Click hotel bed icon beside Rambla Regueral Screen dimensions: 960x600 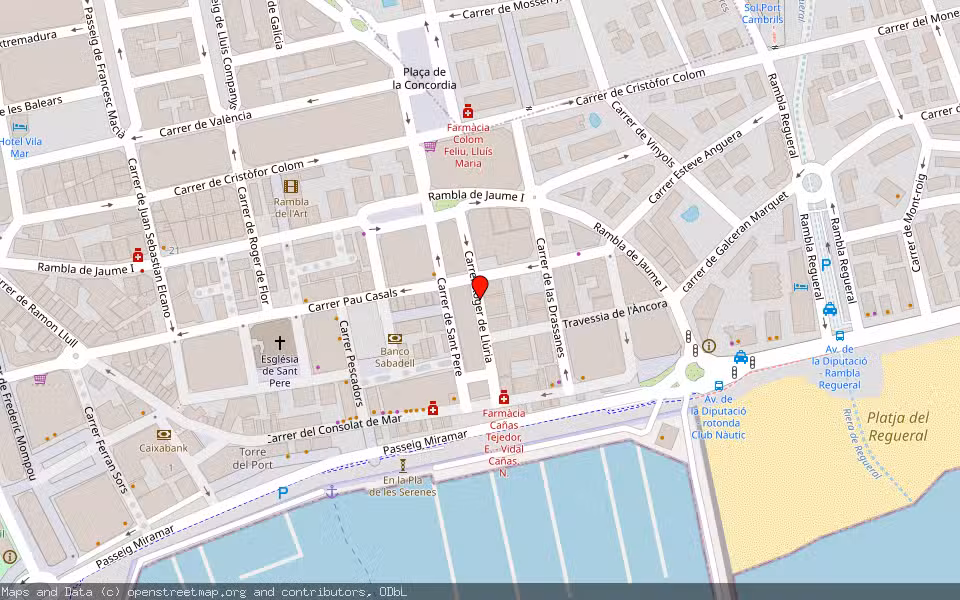click(x=800, y=287)
